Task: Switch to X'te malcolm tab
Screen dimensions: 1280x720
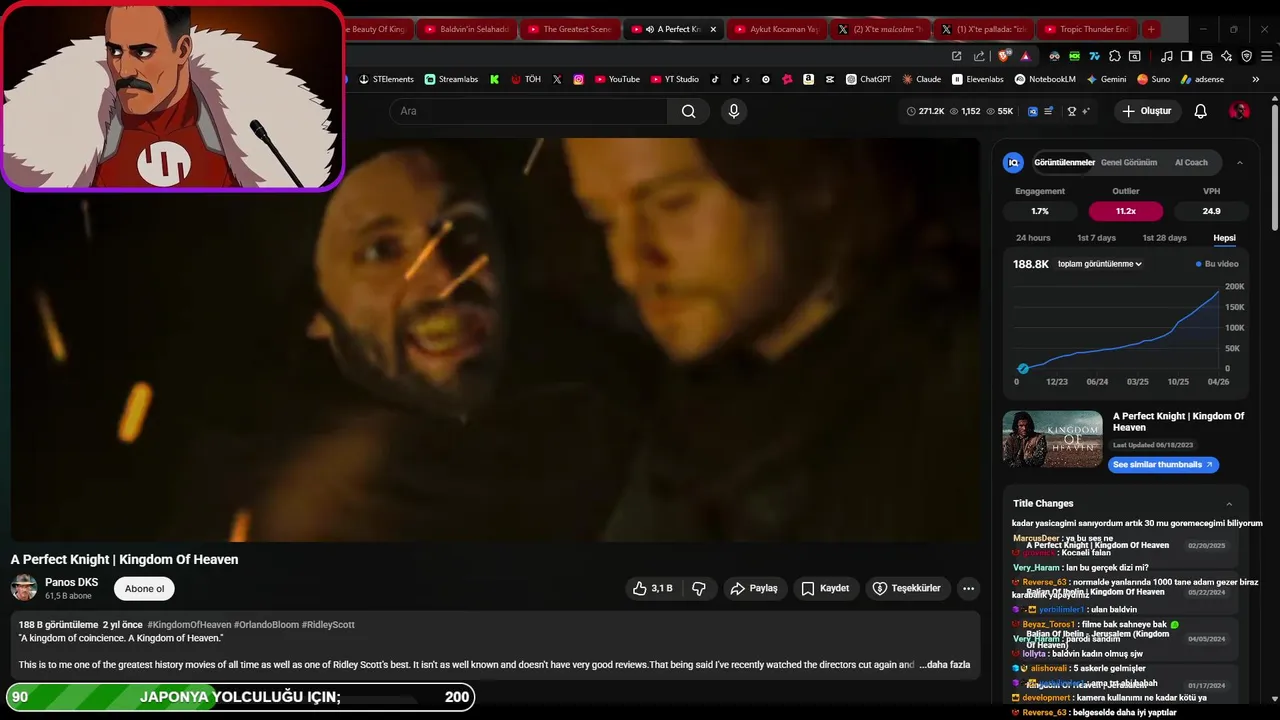Action: tap(878, 29)
